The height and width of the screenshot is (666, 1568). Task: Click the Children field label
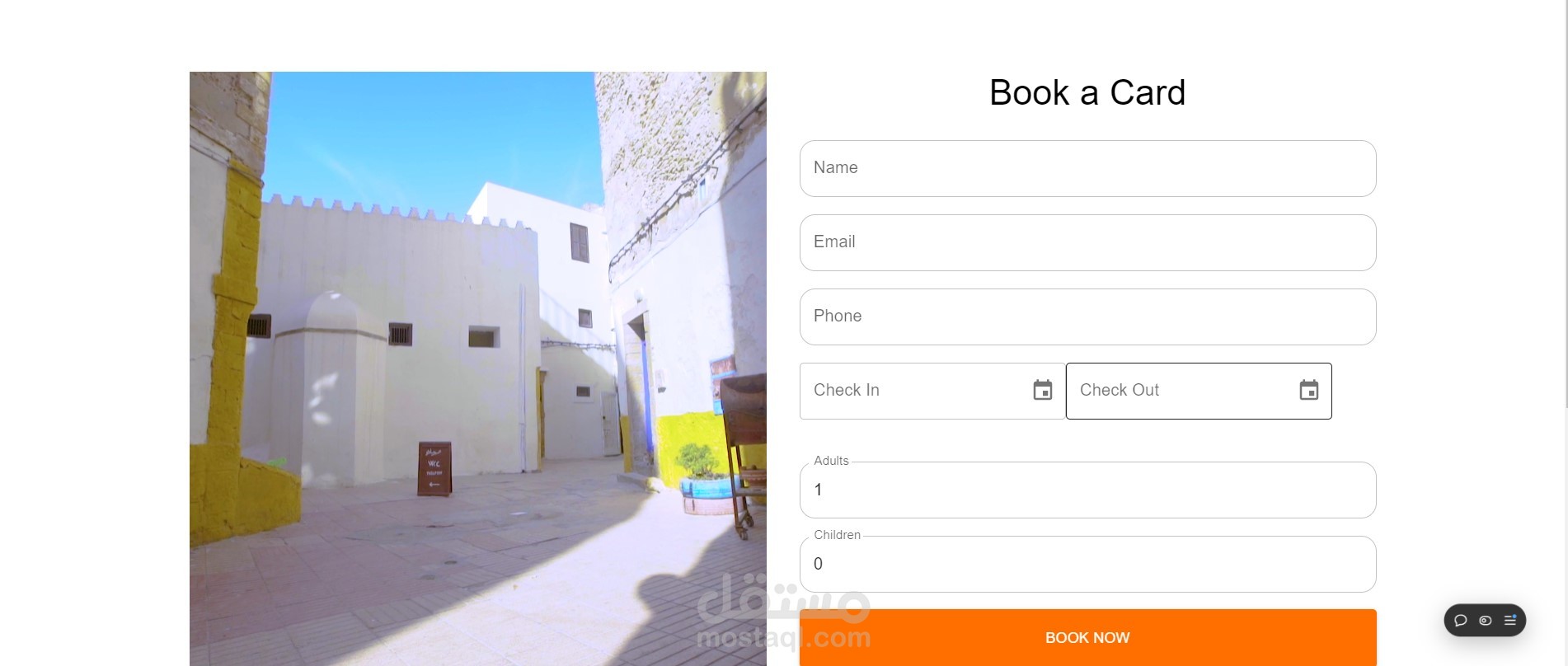click(837, 535)
